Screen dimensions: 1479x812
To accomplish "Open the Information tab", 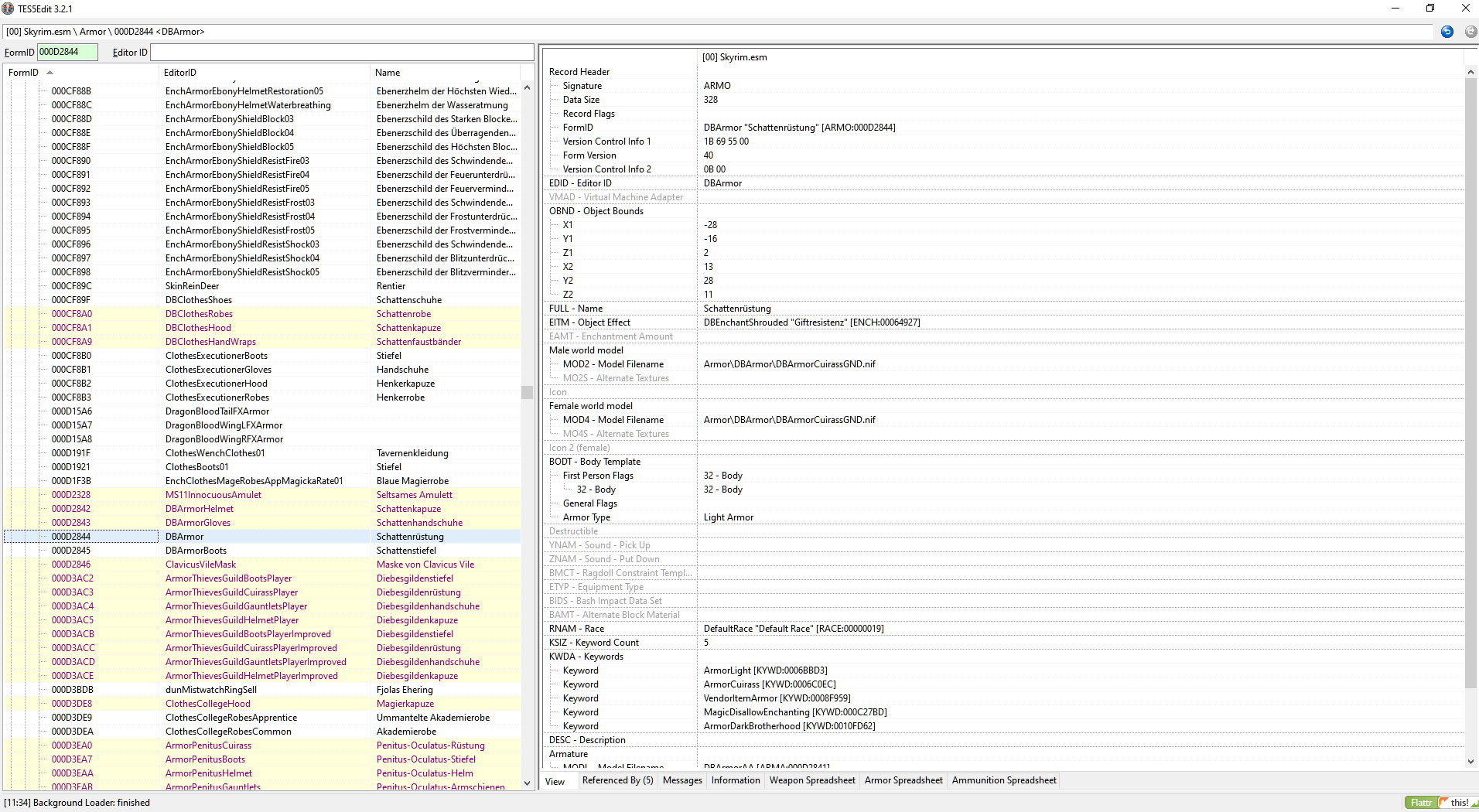I will 736,780.
